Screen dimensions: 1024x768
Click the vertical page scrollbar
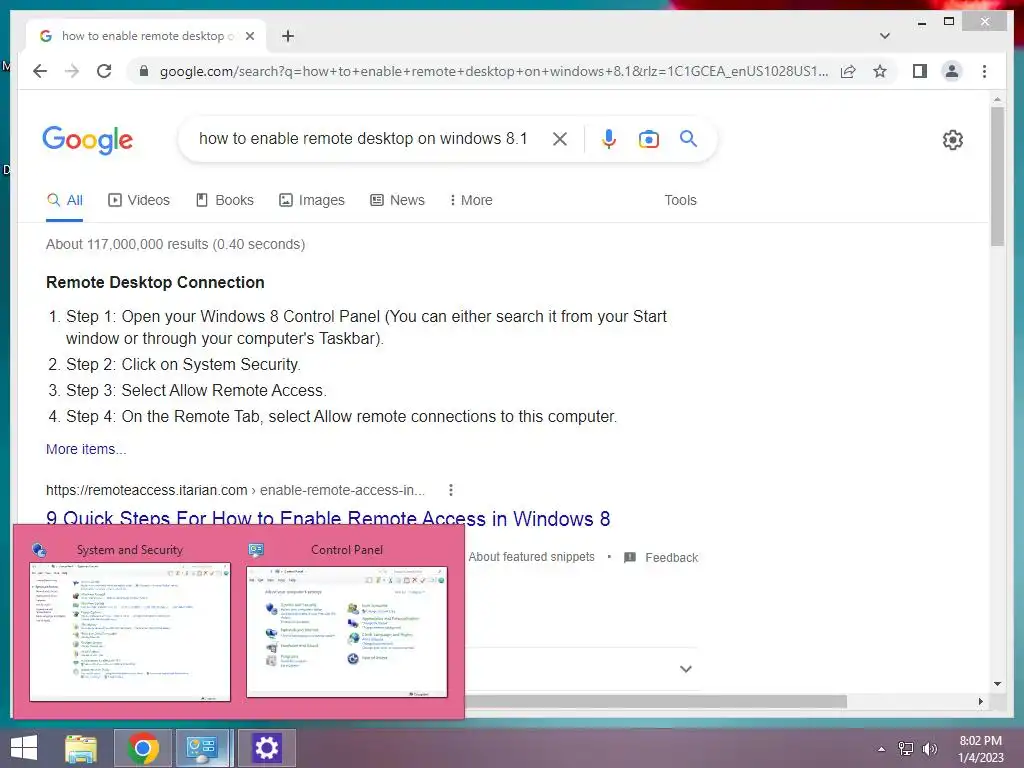[997, 176]
